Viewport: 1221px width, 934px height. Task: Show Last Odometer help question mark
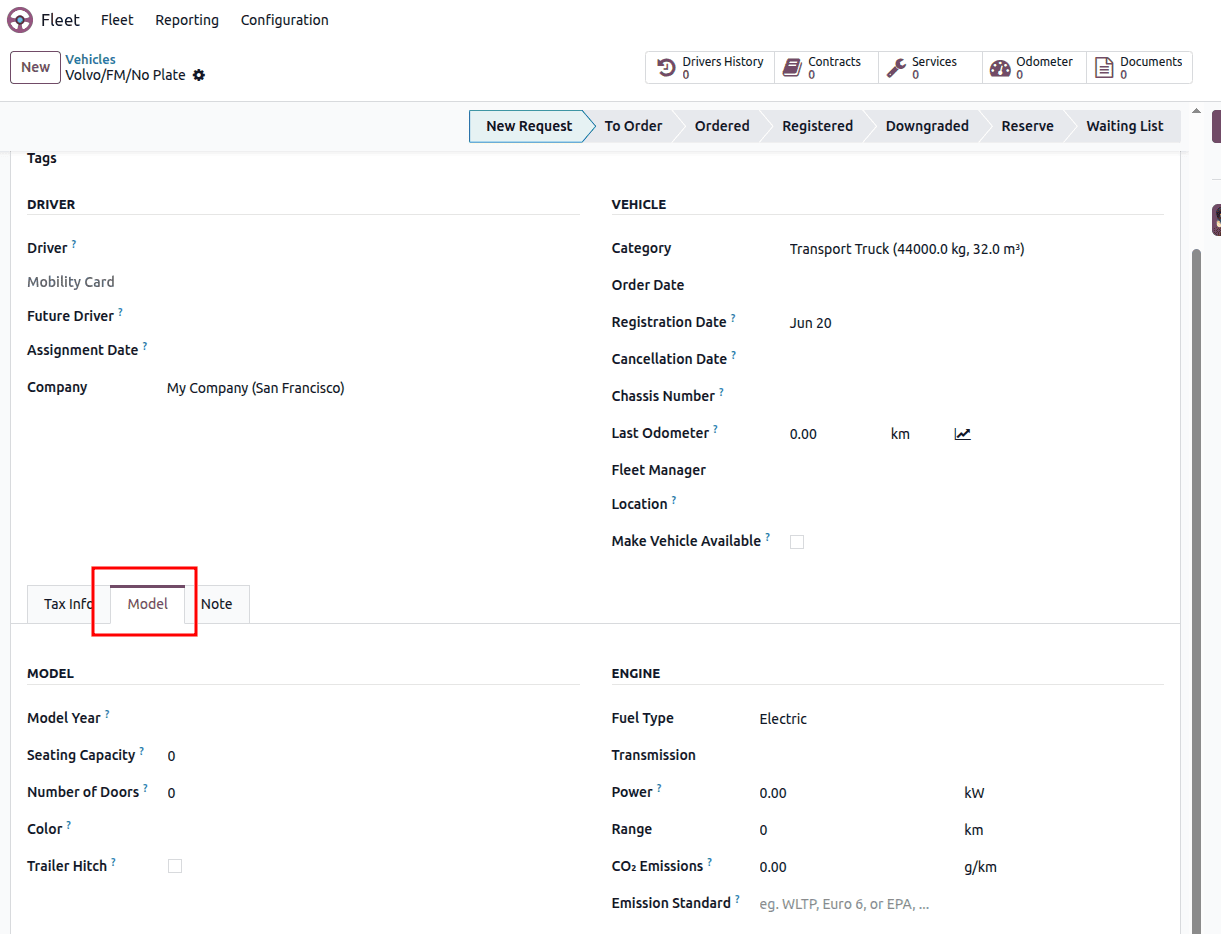(x=716, y=429)
